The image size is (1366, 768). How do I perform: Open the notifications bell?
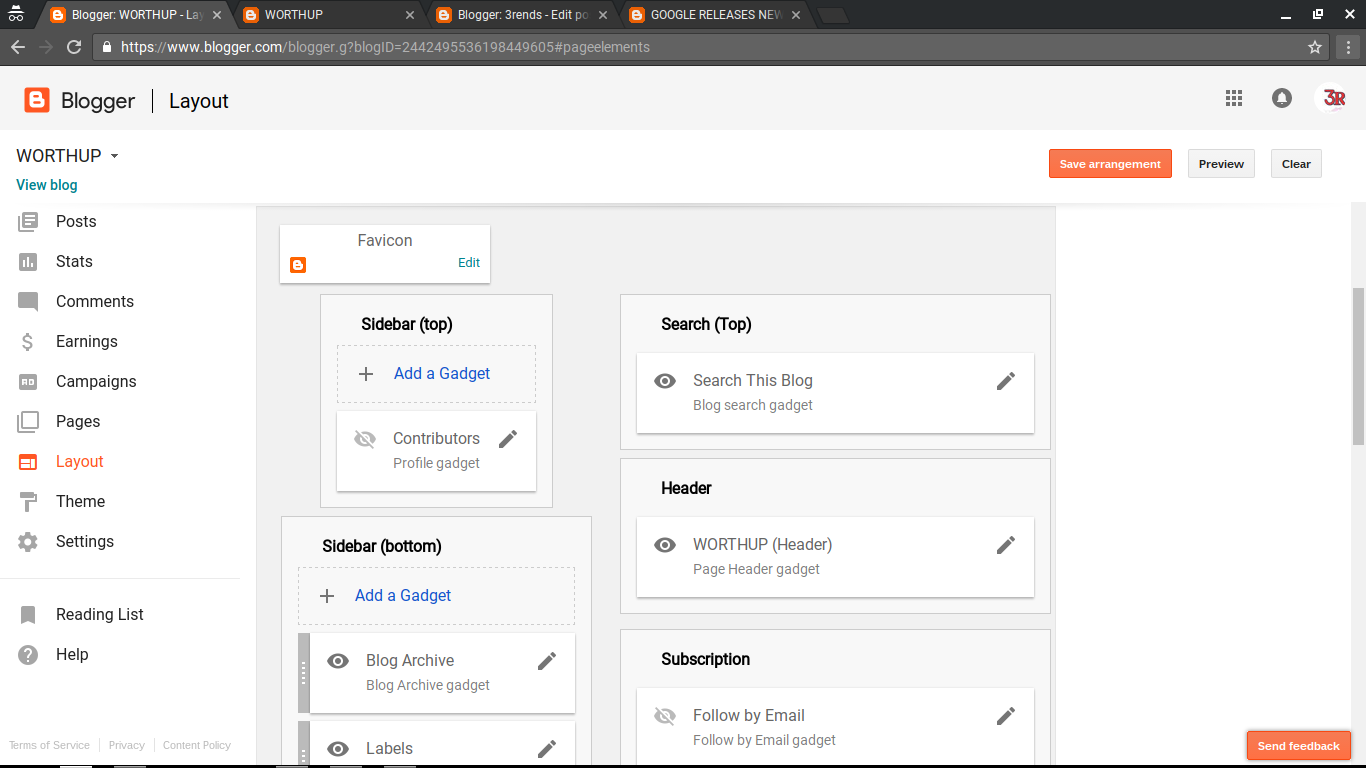[x=1282, y=98]
